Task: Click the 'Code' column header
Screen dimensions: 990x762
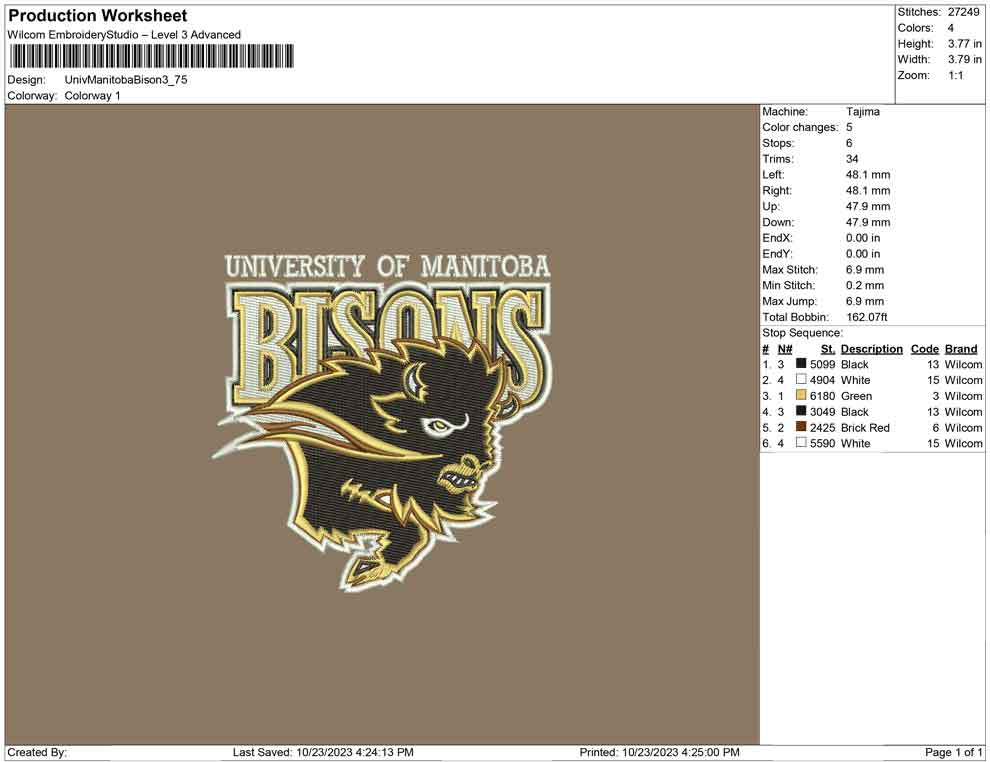Action: (x=924, y=348)
